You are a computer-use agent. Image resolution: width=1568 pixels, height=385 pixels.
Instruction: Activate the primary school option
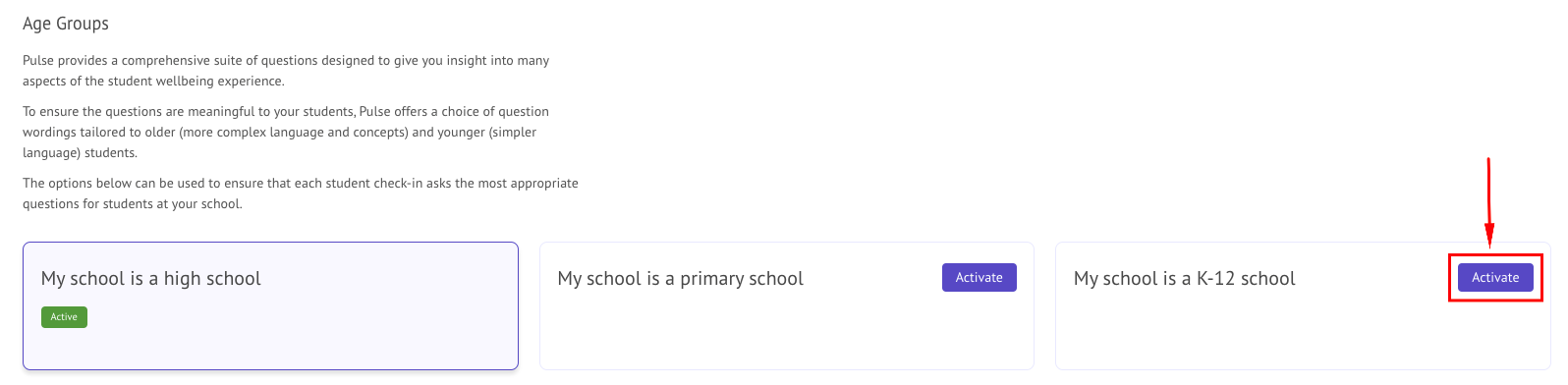(x=979, y=277)
